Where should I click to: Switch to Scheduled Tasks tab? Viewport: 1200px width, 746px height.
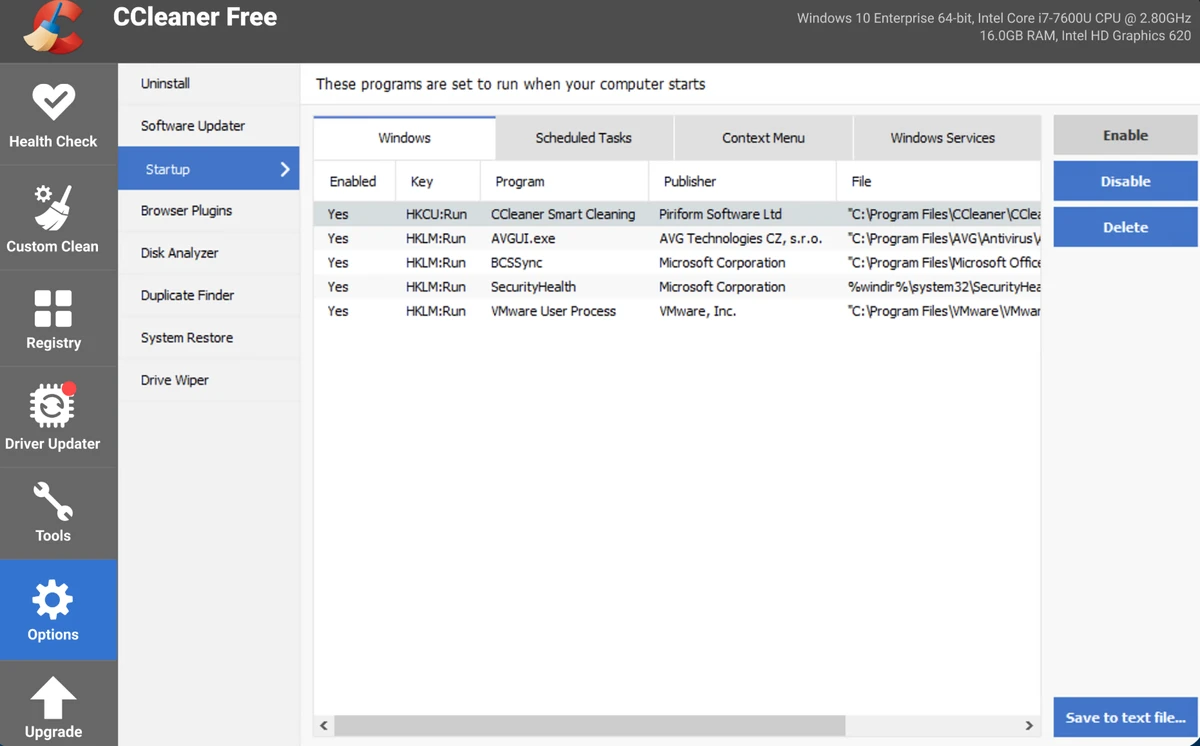(584, 138)
